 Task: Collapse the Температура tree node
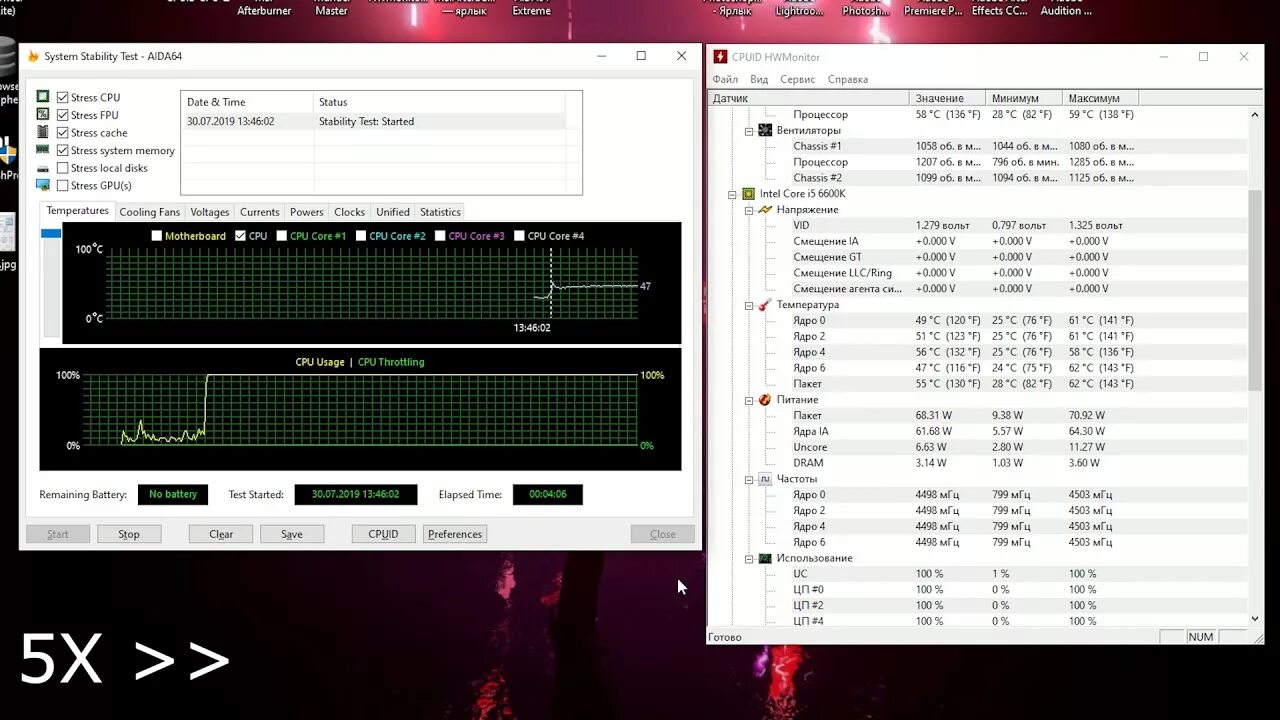pyautogui.click(x=749, y=304)
